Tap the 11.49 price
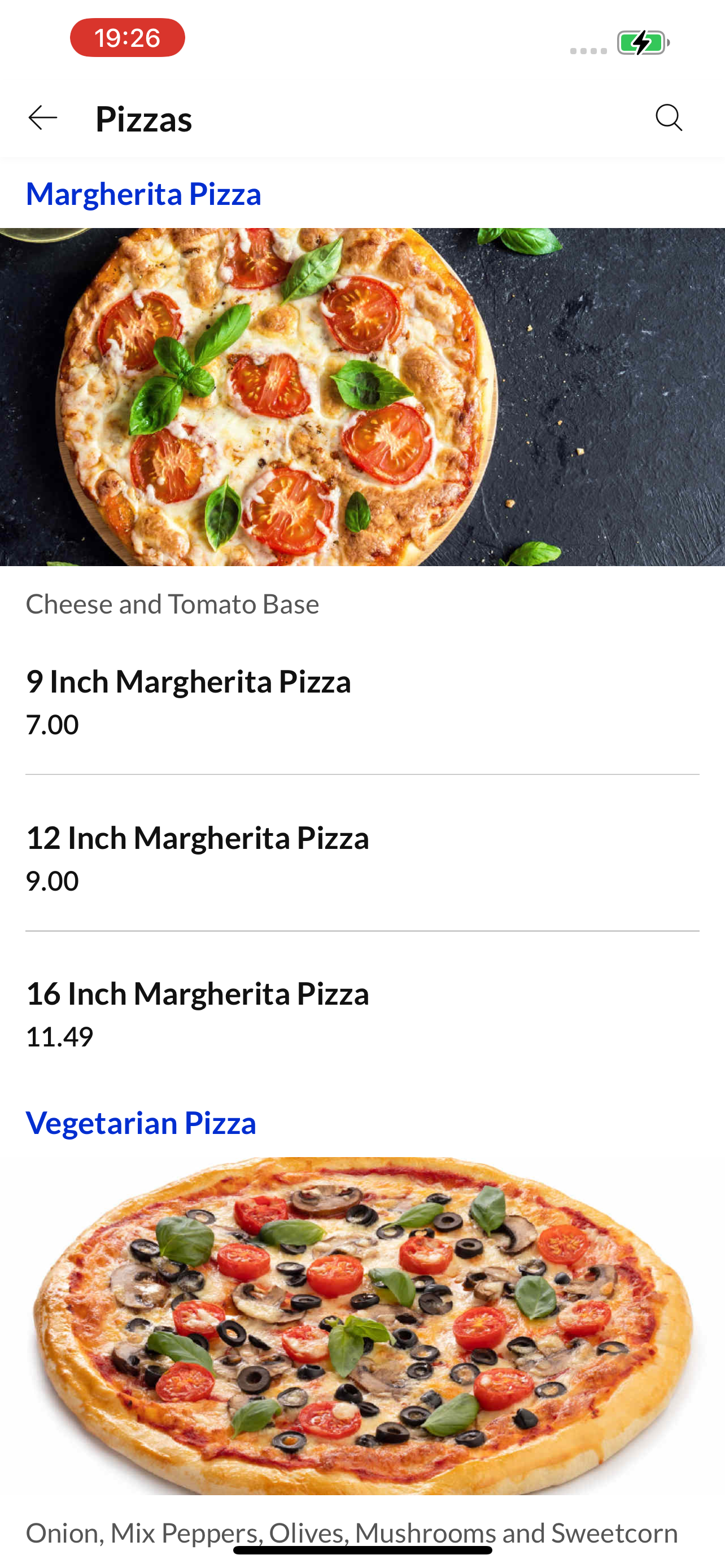The width and height of the screenshot is (725, 1568). click(60, 1037)
